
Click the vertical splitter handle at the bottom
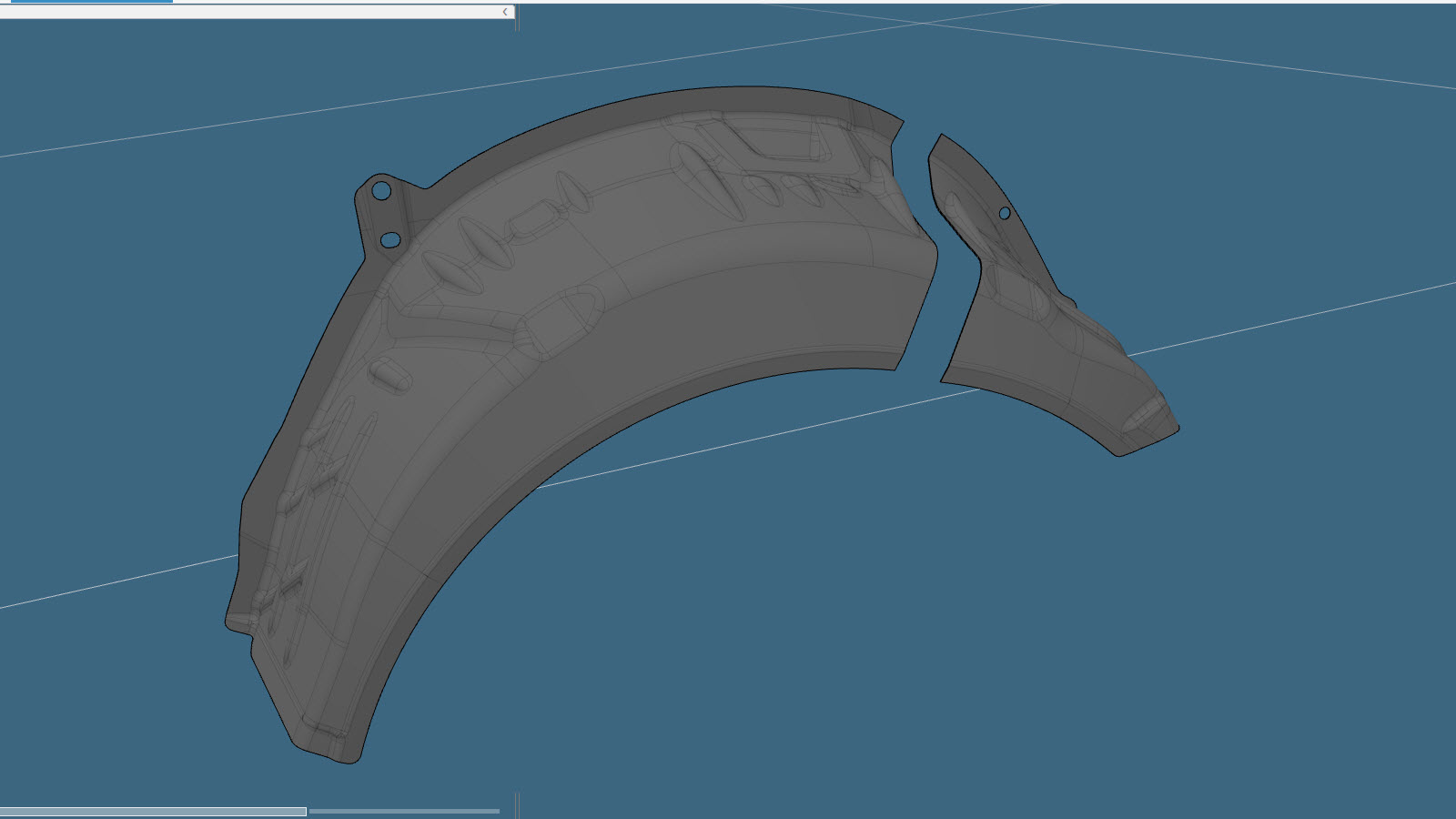point(517,805)
